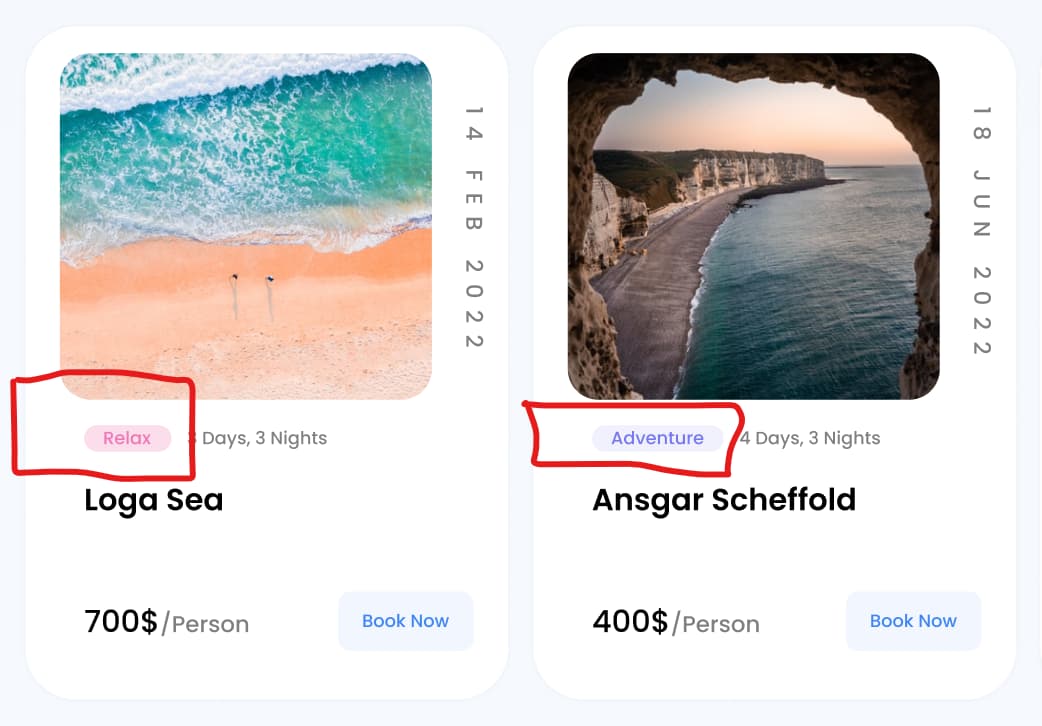Click the vertical 14 FEB 2022 date

(x=473, y=227)
